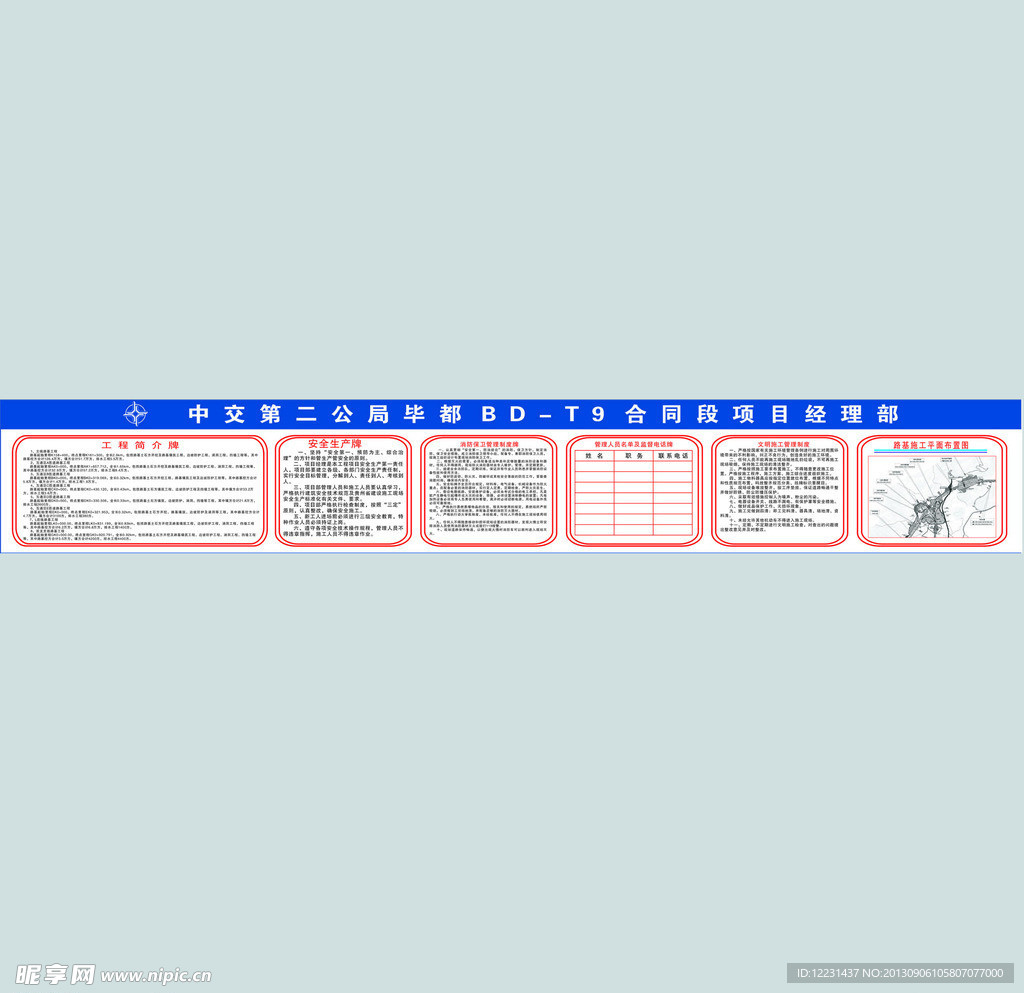Screen dimensions: 1024x993
Task: Select the 安全生产牌 heading
Action: [x=335, y=444]
